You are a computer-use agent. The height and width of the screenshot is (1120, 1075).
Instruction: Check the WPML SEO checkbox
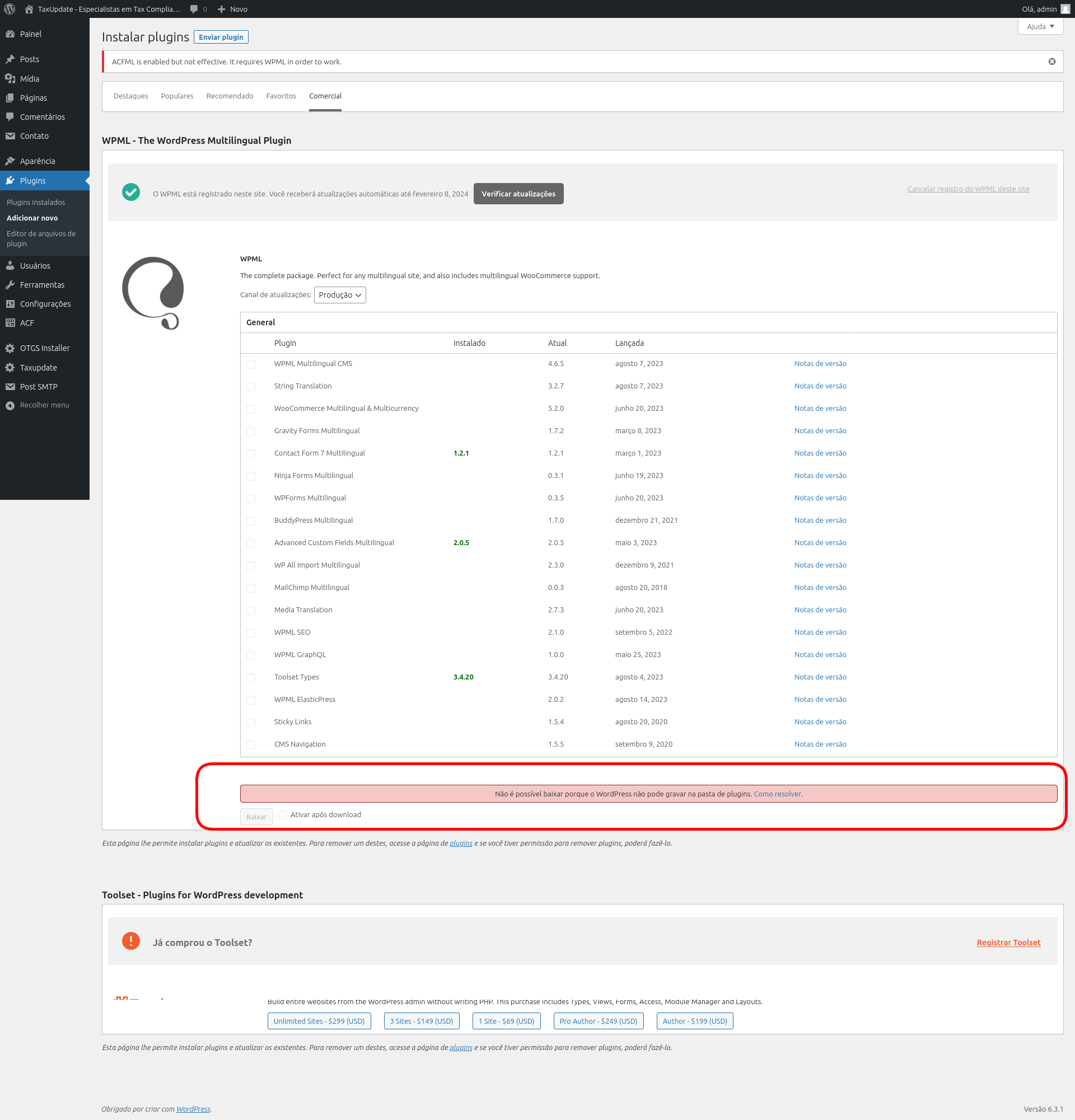(251, 632)
